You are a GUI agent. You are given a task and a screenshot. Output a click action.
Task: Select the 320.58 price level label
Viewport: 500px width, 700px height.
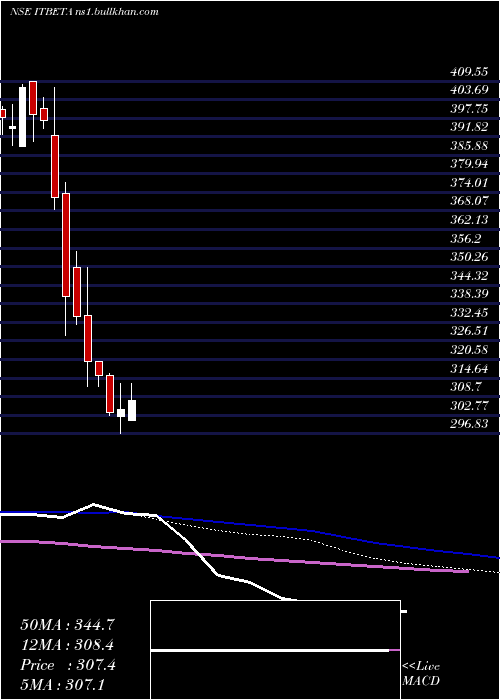(x=469, y=350)
